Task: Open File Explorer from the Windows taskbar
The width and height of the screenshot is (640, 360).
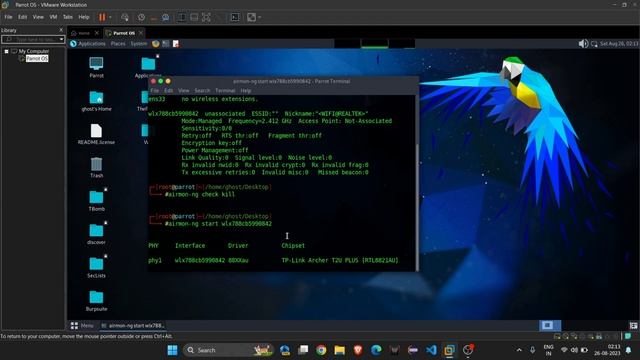Action: click(x=340, y=350)
